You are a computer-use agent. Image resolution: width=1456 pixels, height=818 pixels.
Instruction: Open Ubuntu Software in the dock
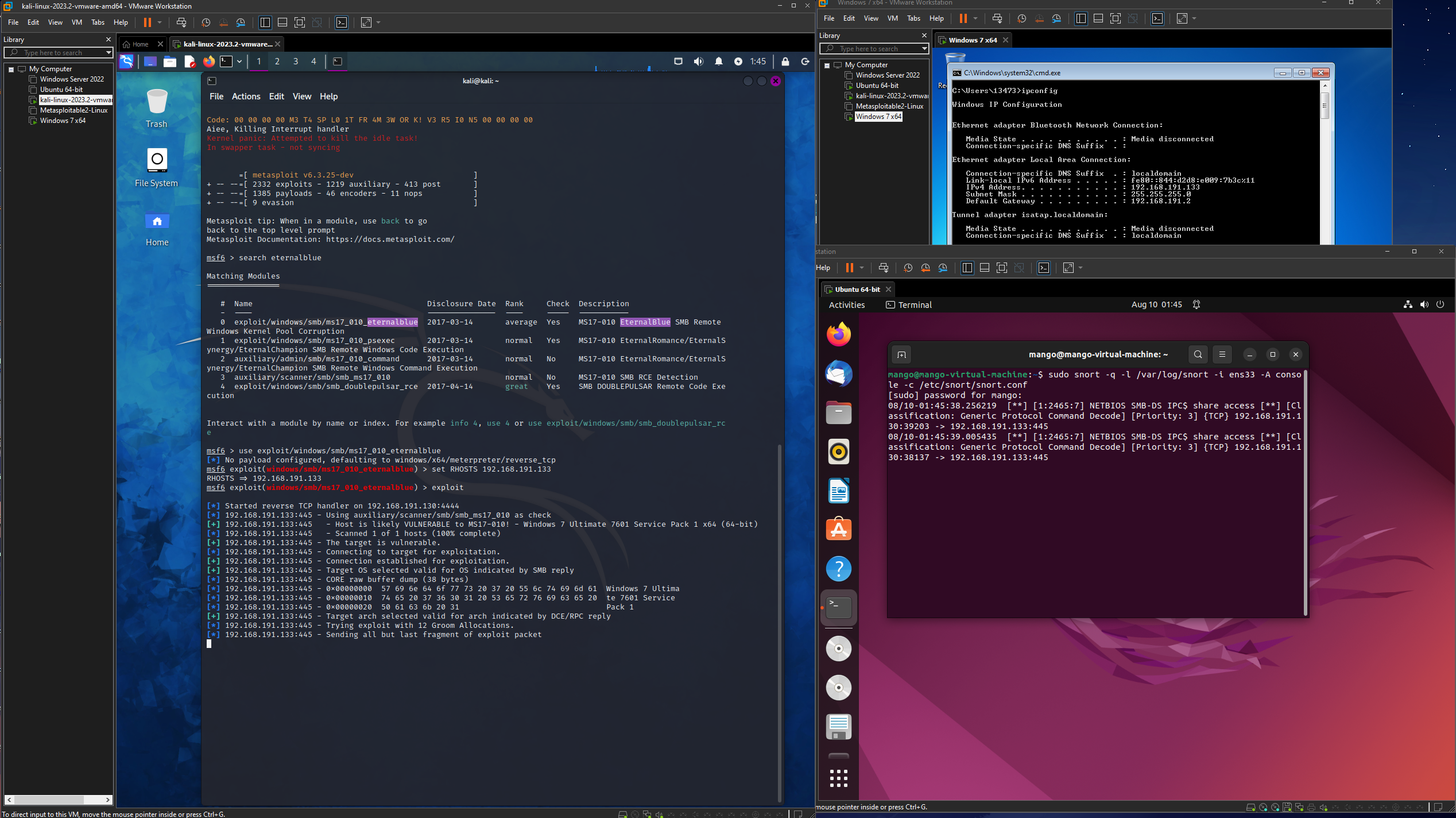coord(839,530)
